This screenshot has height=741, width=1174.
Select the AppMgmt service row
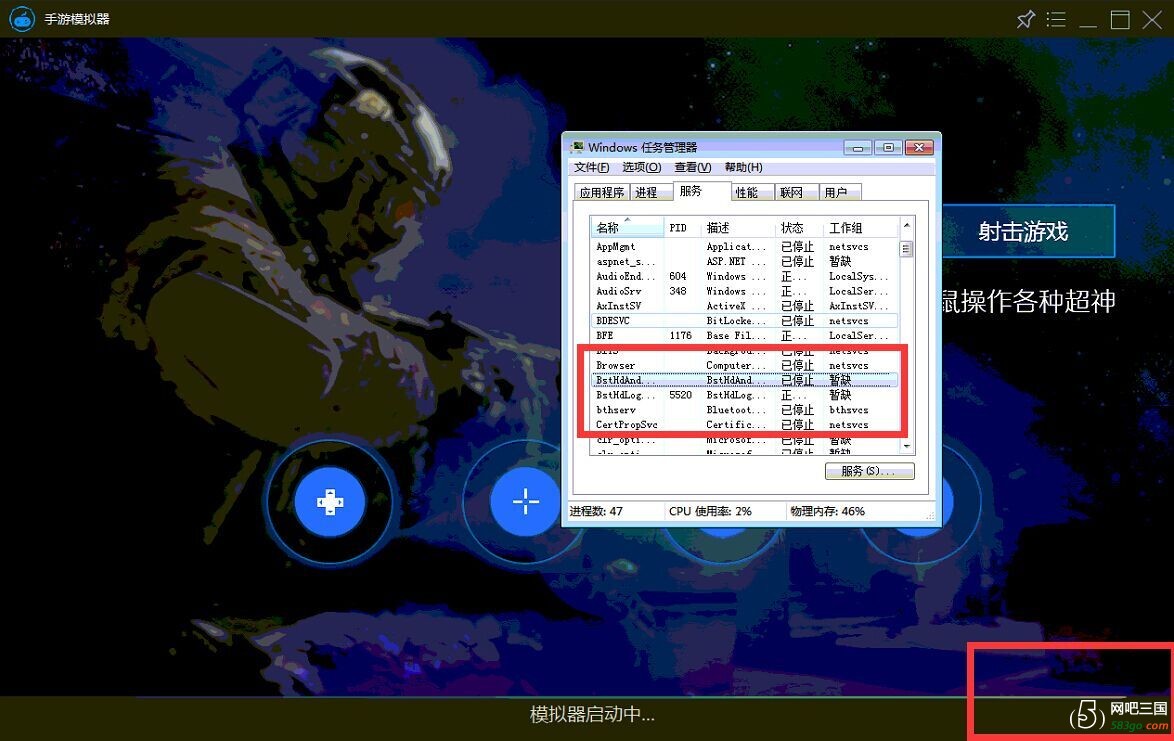tap(744, 246)
